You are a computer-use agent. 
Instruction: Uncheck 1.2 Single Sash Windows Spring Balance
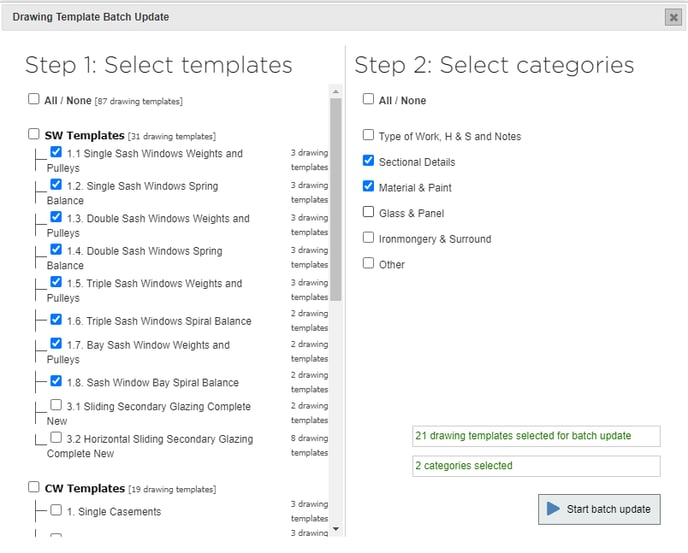56,185
